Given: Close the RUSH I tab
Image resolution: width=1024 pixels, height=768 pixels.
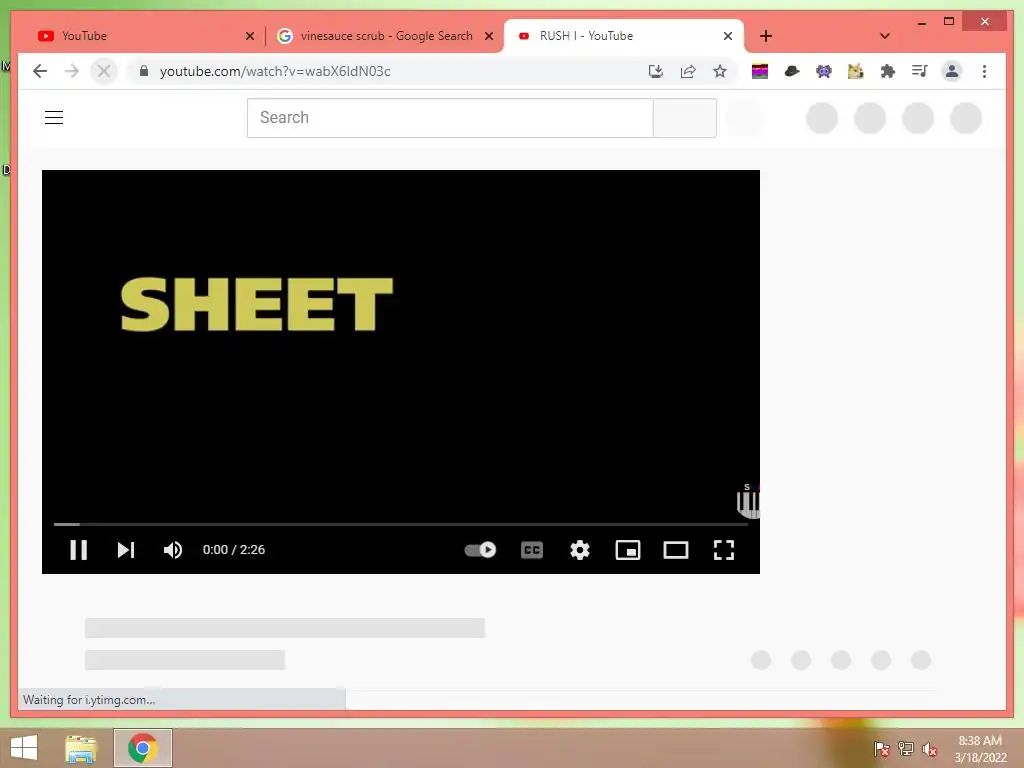Looking at the screenshot, I should [728, 36].
